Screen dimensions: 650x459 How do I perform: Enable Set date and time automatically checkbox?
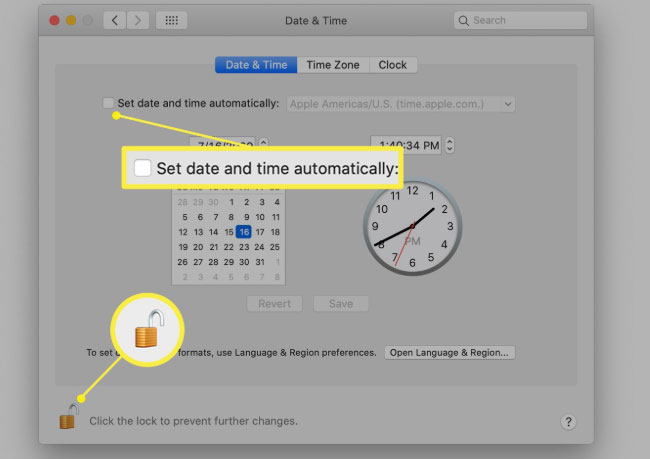click(x=108, y=103)
